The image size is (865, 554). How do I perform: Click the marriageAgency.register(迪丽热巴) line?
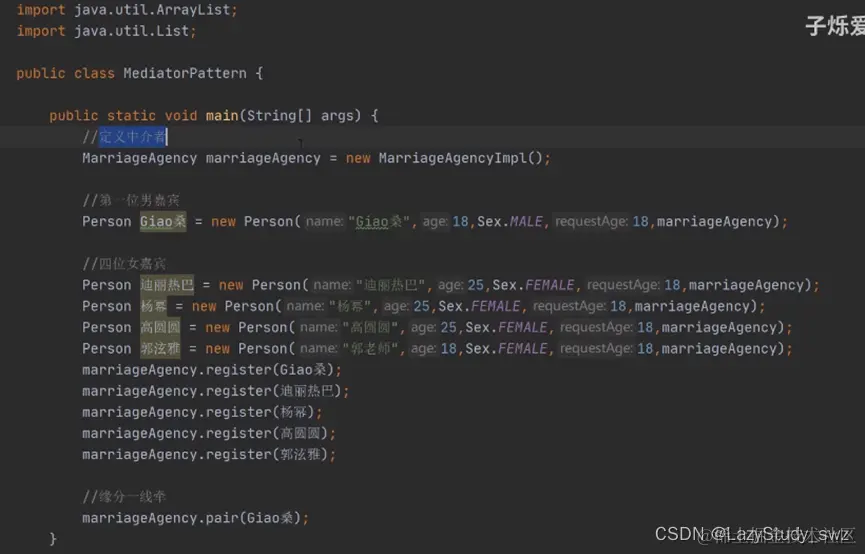coord(216,391)
